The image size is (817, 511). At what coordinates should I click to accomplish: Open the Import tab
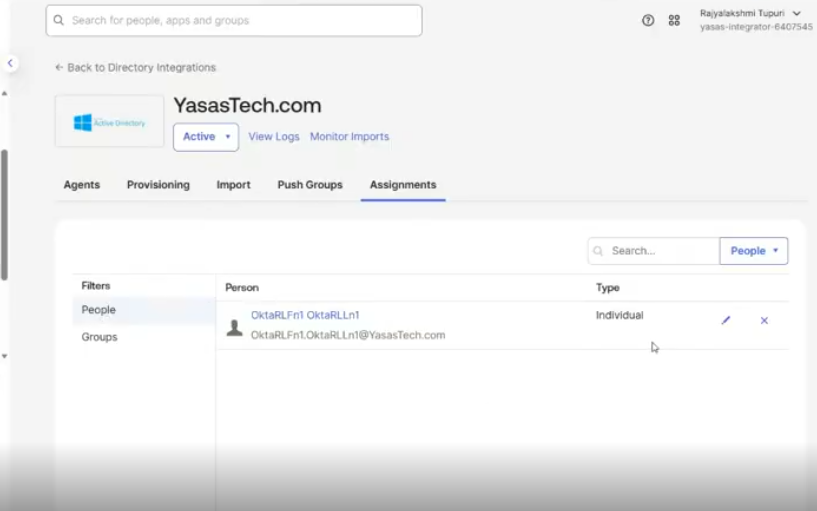pyautogui.click(x=233, y=185)
